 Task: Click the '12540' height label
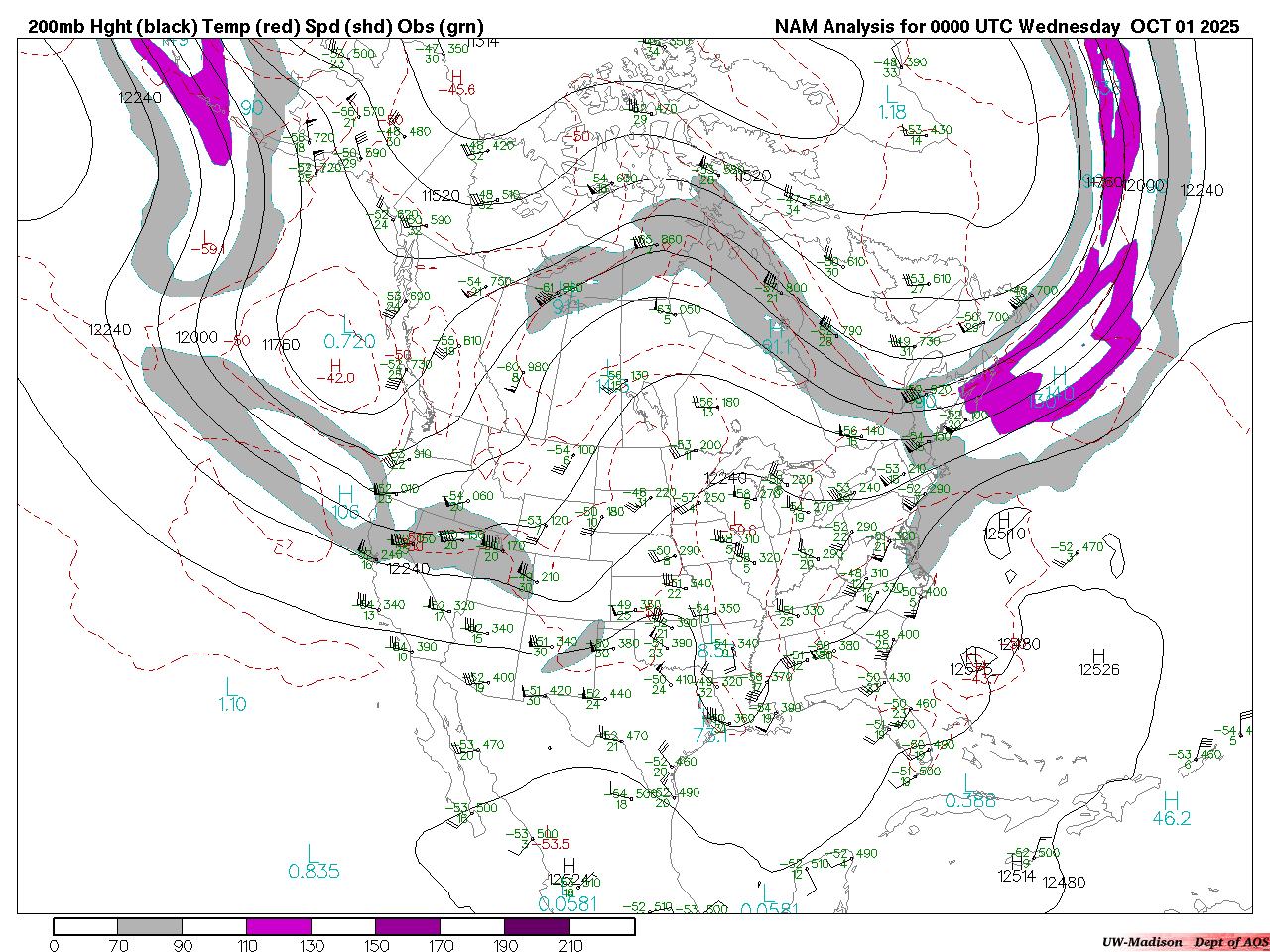pos(1005,535)
